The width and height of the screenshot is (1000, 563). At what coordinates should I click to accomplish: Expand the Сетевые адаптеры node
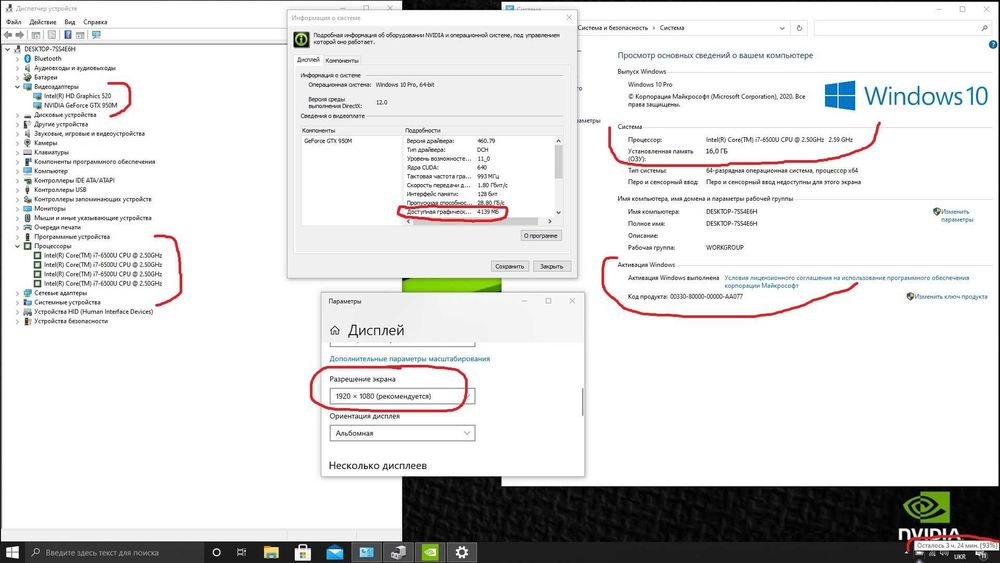(17, 293)
